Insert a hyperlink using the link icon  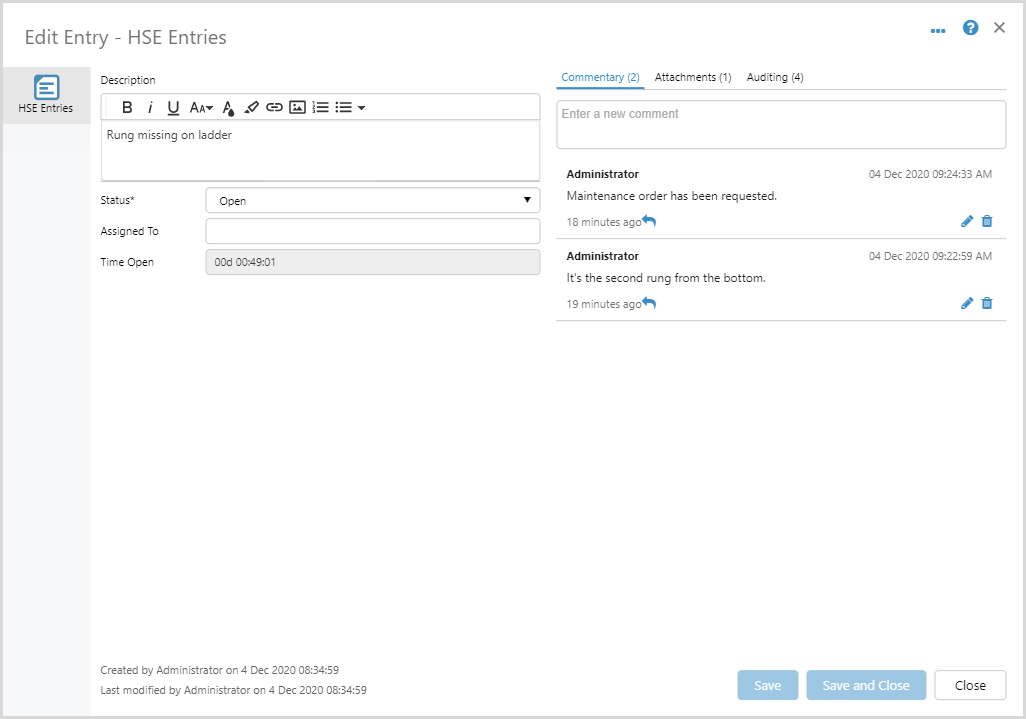point(274,108)
